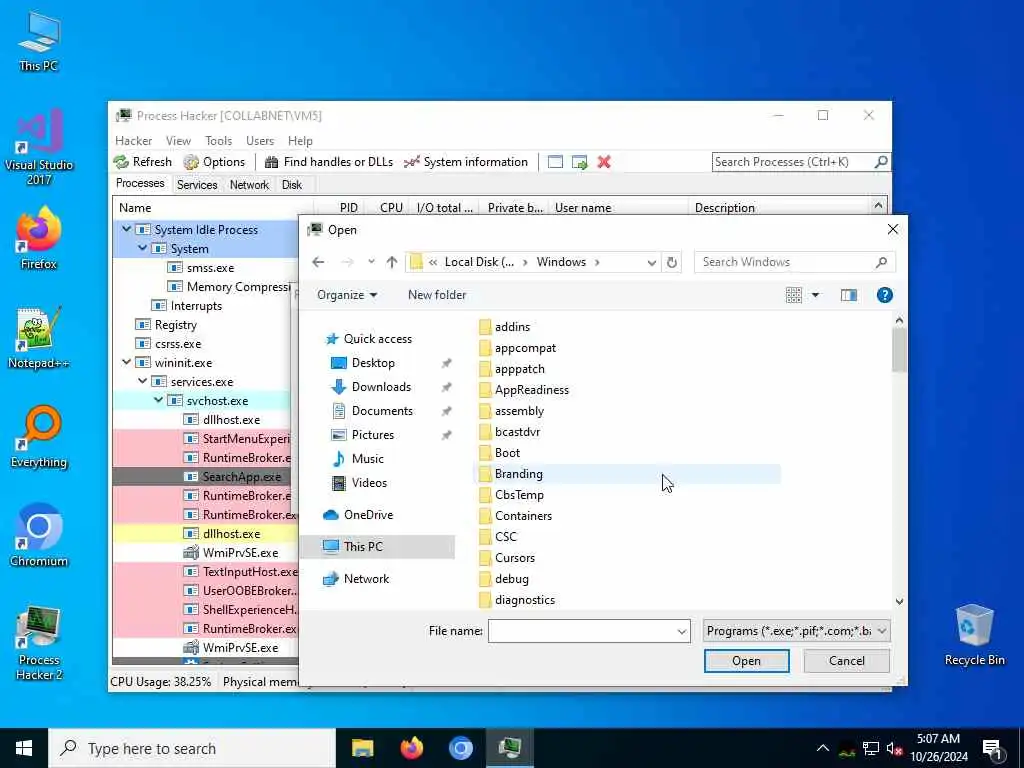This screenshot has width=1024, height=768.
Task: Click Refresh in Process Hacker toolbar
Action: tap(143, 162)
